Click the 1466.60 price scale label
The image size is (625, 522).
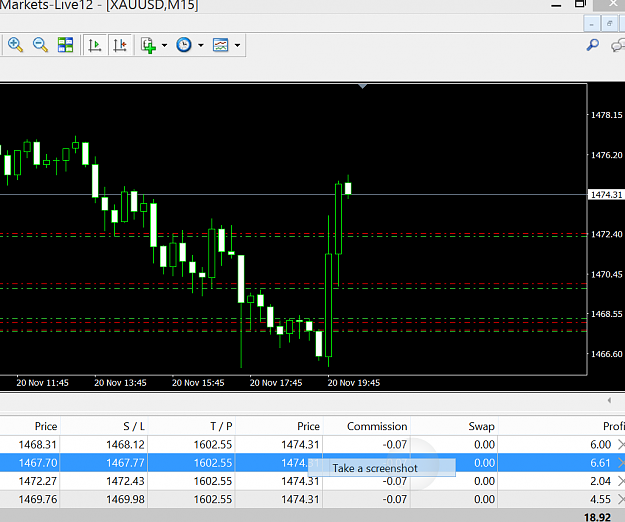point(606,354)
